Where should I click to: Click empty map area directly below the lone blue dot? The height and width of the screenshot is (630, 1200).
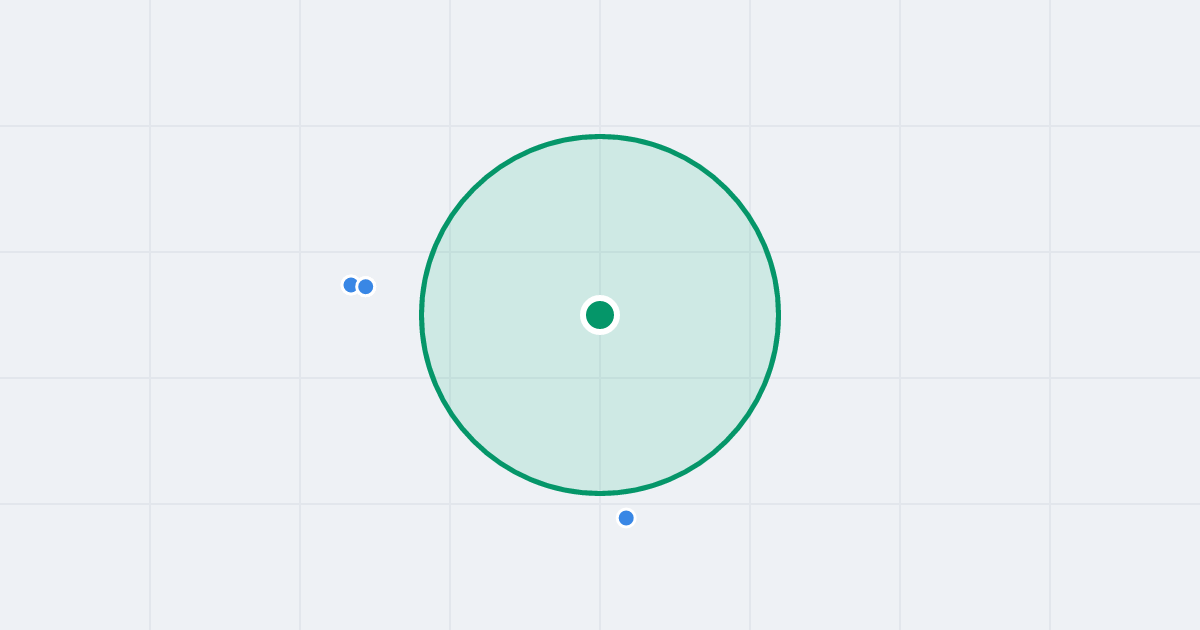[626, 580]
